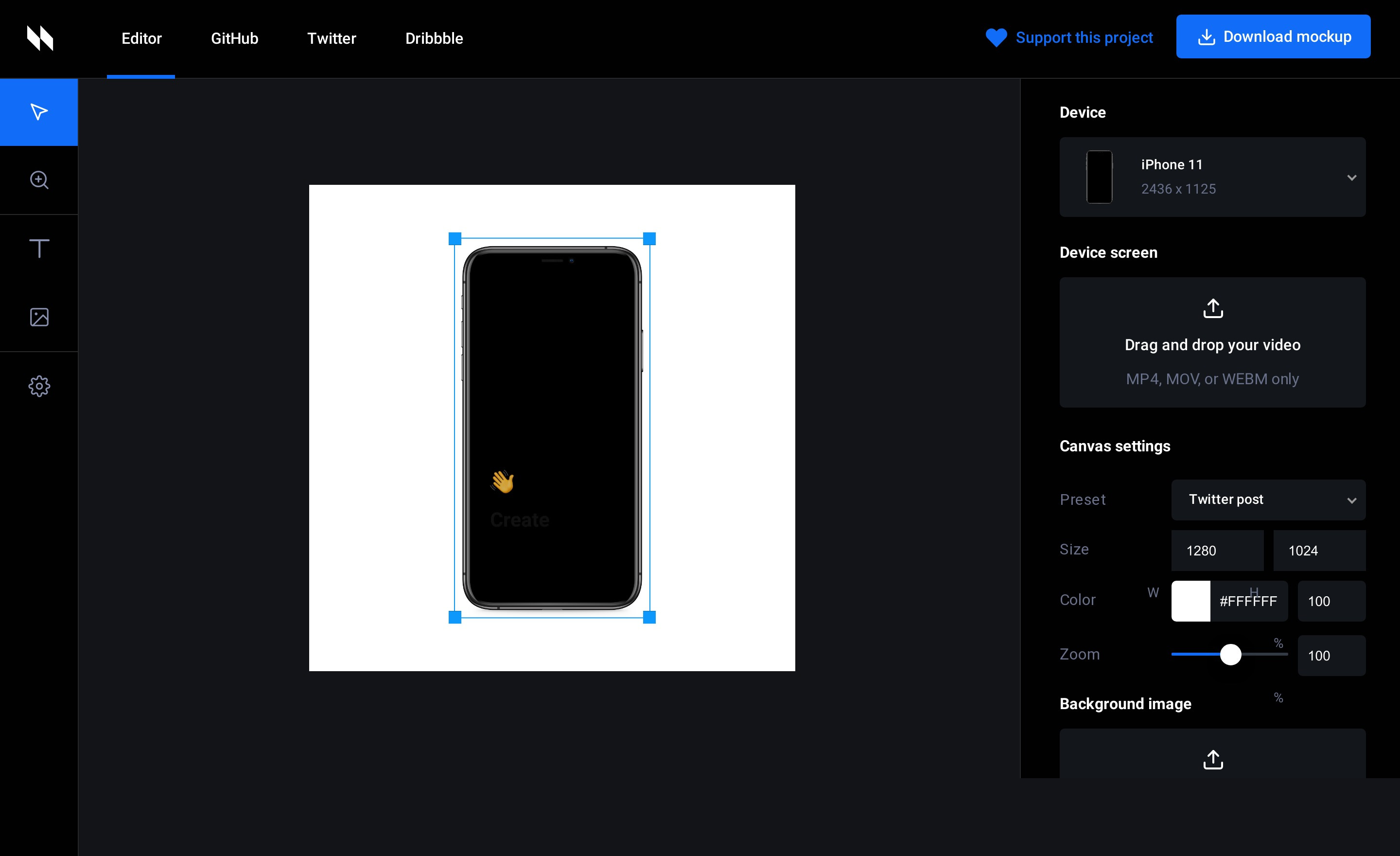This screenshot has width=1400, height=856.
Task: Open the Twitter post preset dropdown
Action: [x=1268, y=499]
